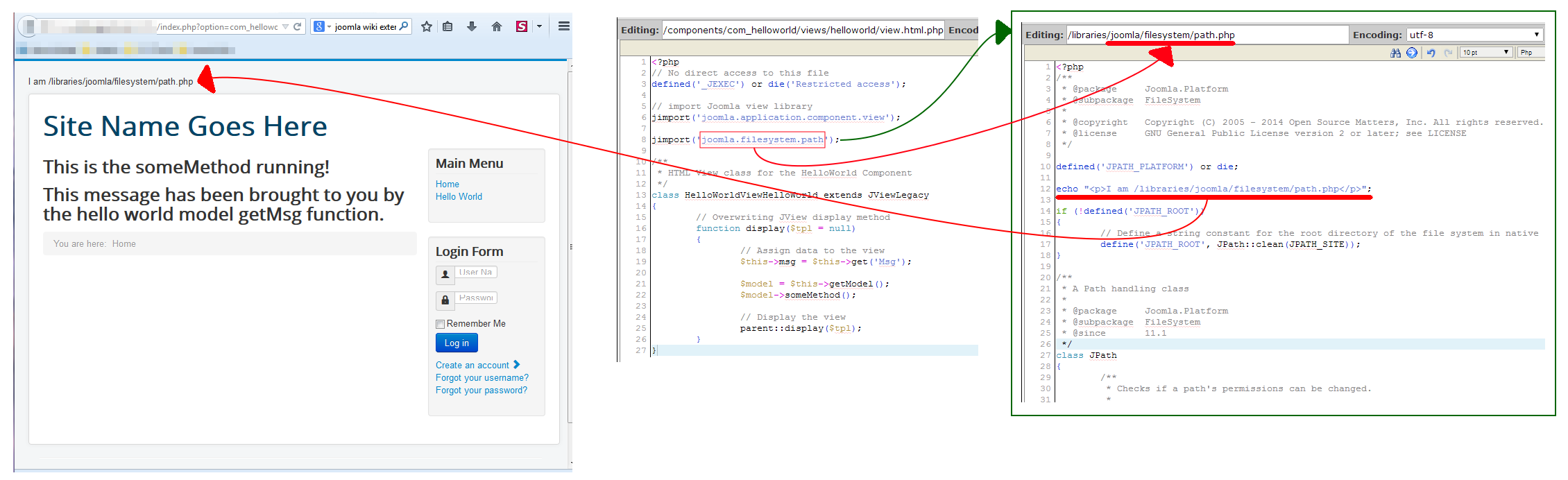Check the Remember Me checkbox
Image resolution: width=1568 pixels, height=480 pixels.
[x=440, y=324]
